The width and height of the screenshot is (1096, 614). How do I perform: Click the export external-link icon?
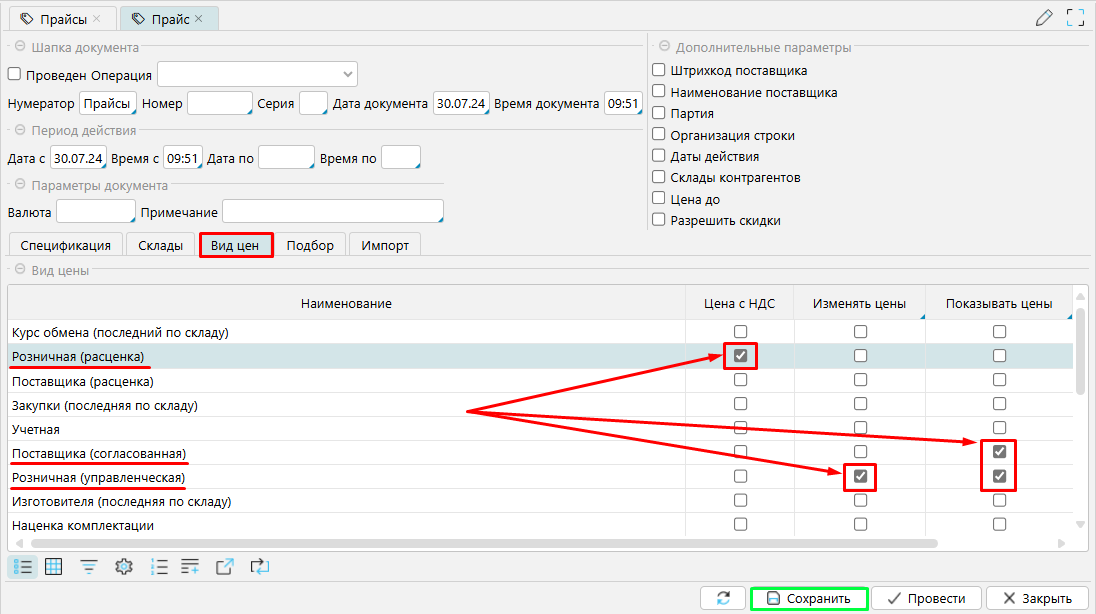point(225,566)
